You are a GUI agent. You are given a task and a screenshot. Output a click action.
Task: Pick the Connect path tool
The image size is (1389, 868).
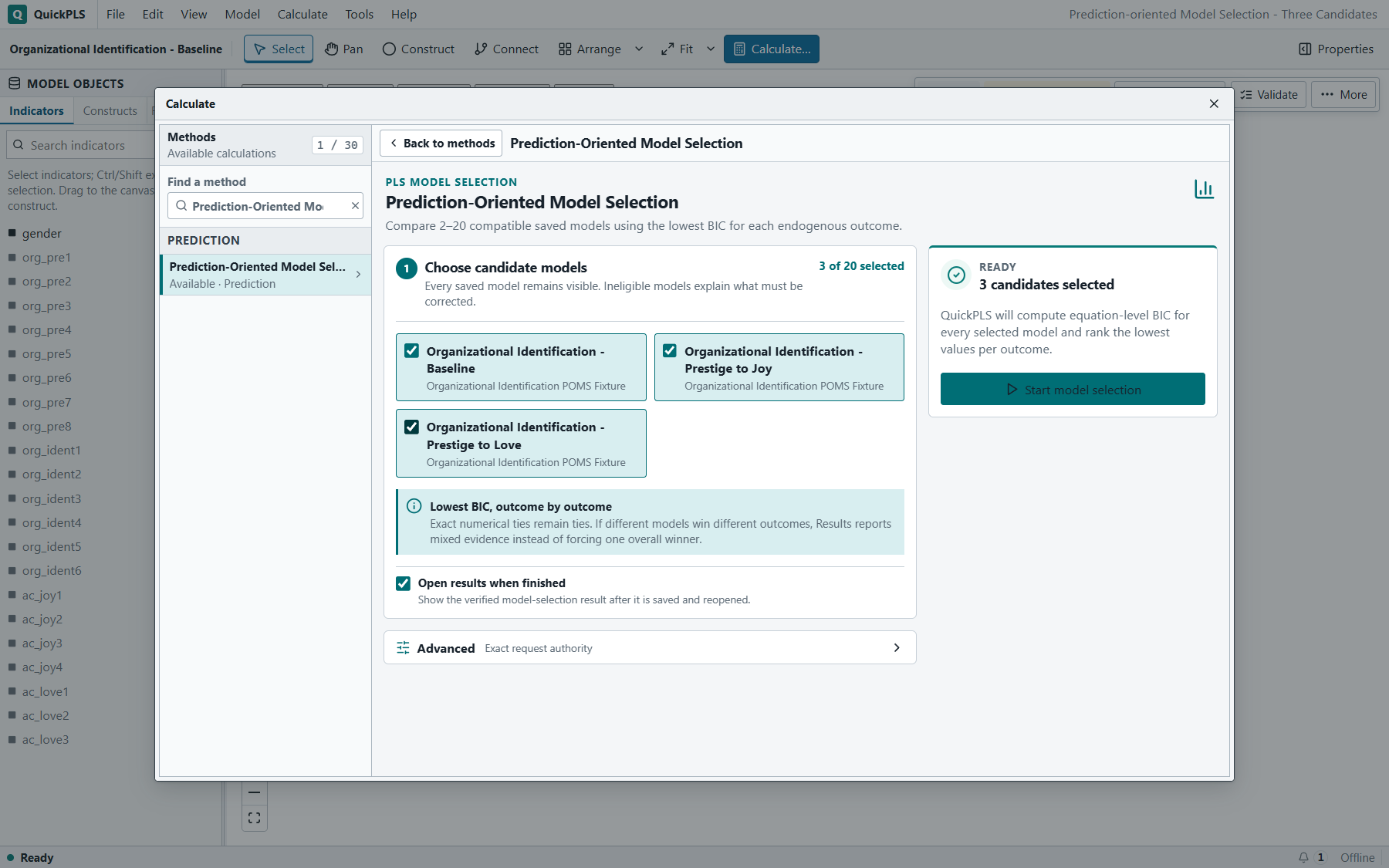[x=506, y=49]
